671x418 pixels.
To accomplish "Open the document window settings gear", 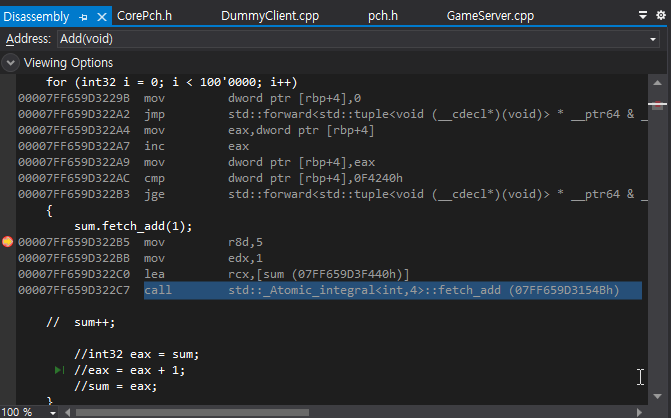I will 661,15.
